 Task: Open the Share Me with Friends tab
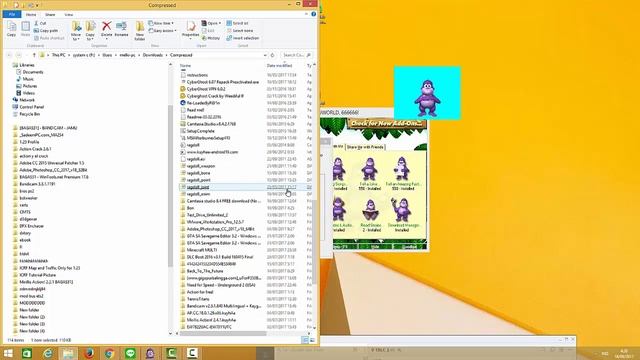[365, 147]
